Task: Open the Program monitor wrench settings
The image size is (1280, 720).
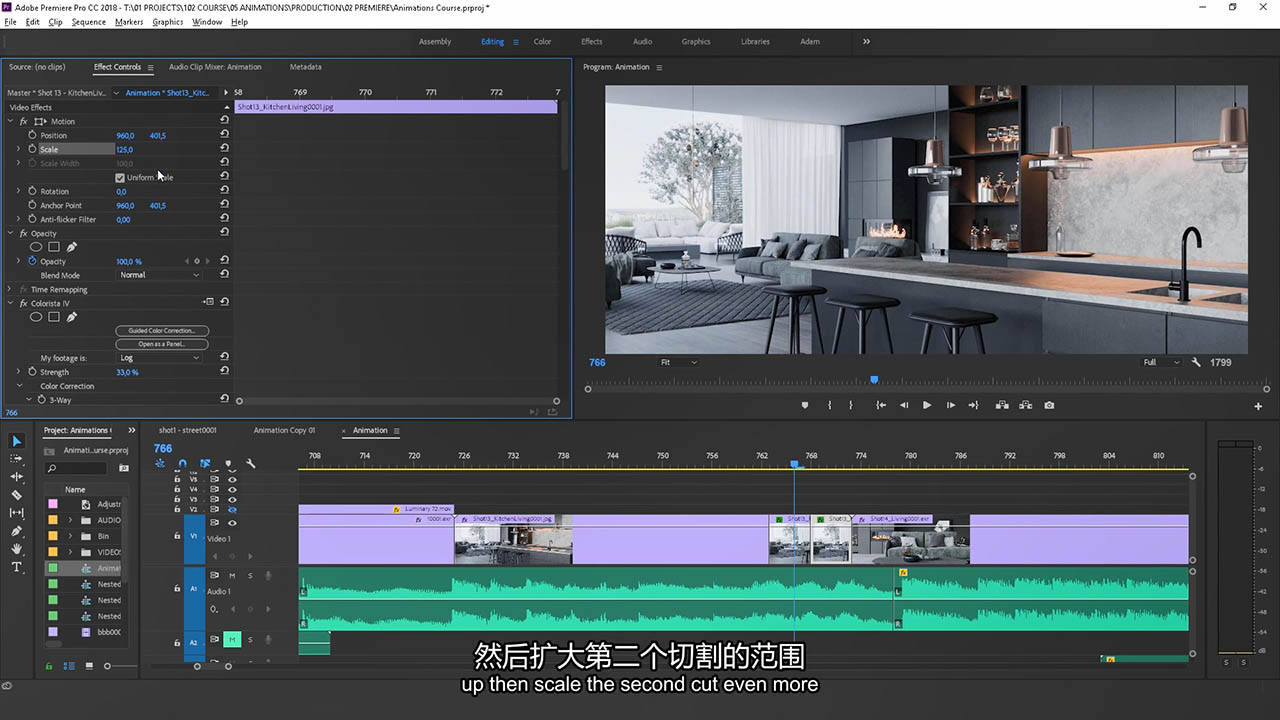Action: tap(1196, 362)
